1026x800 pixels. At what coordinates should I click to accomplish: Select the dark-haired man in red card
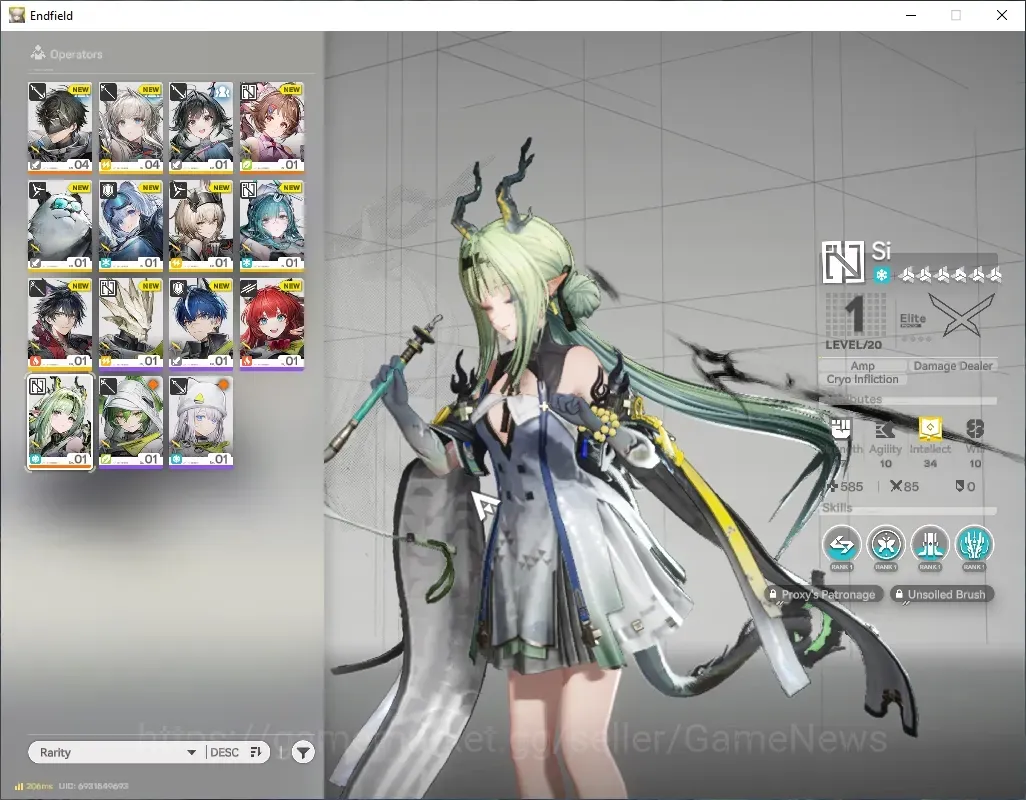[60, 324]
